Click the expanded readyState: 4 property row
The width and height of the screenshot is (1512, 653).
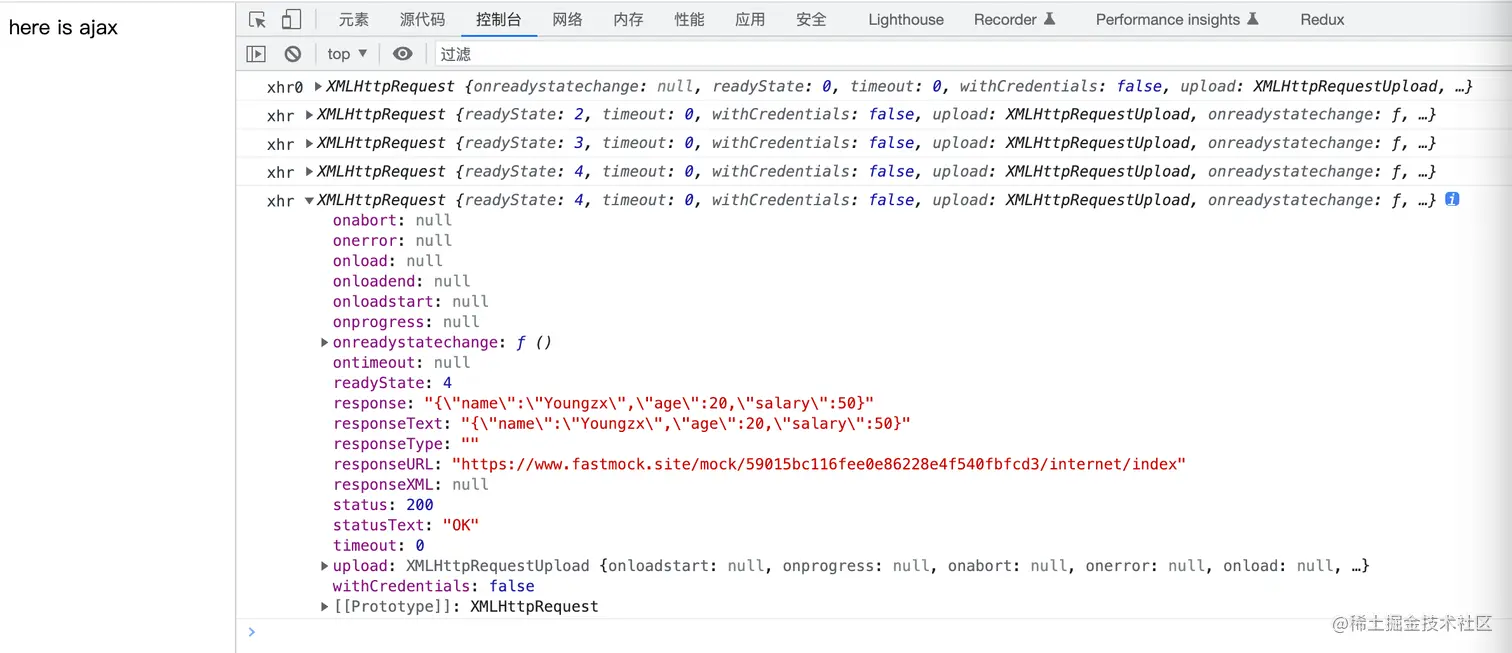coord(392,383)
